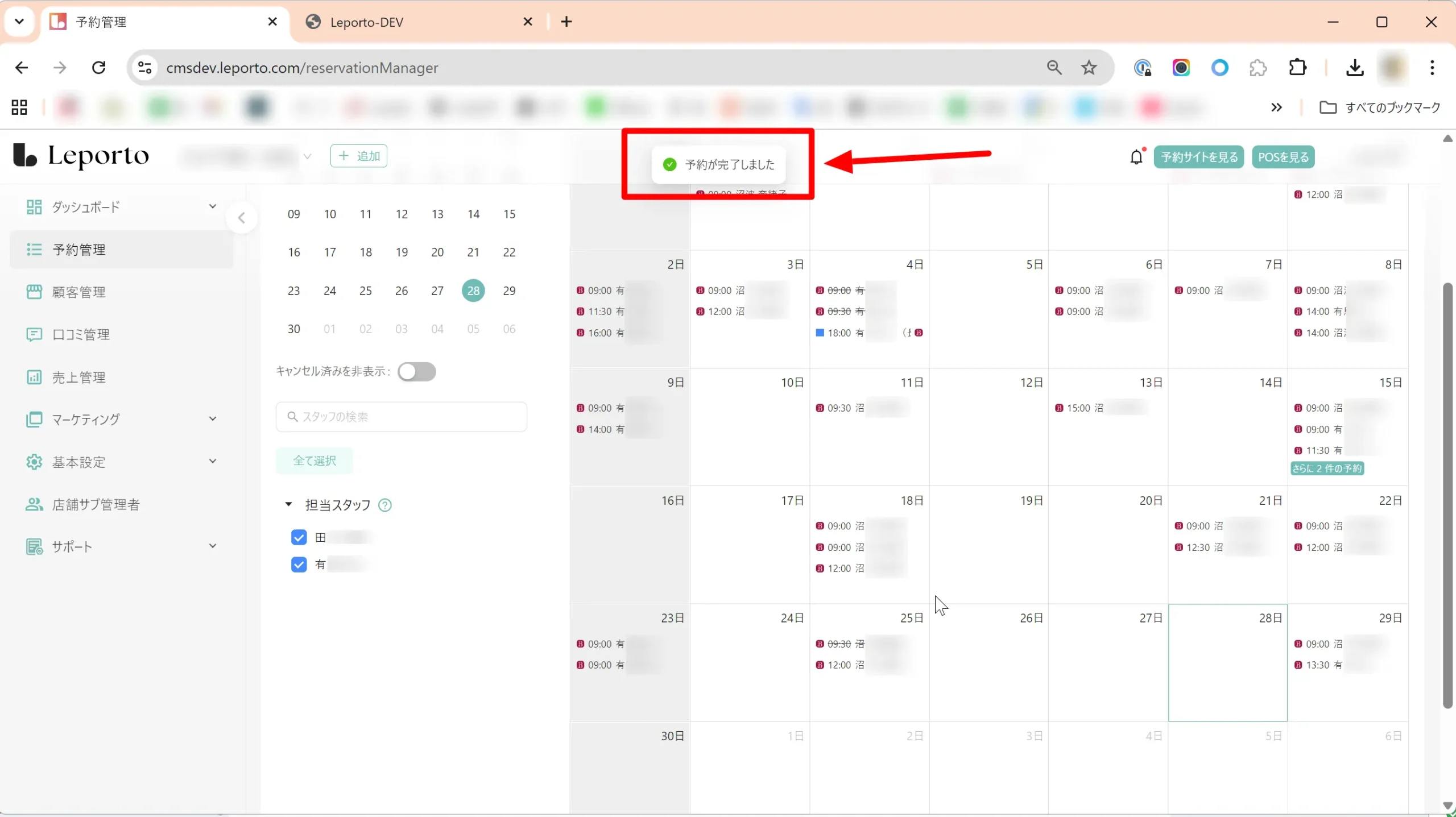Switch to the Leporto-DEV browser tab
This screenshot has height=817, width=1456.
366,22
